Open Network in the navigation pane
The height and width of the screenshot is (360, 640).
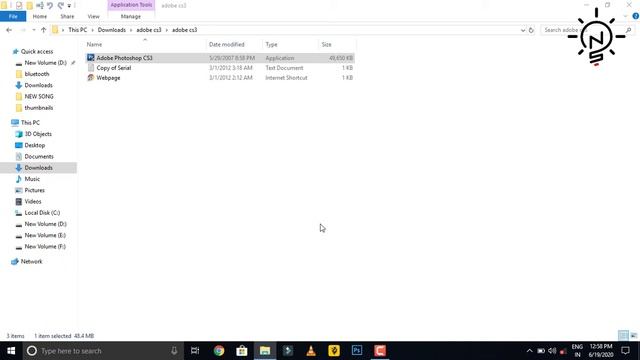click(x=31, y=261)
